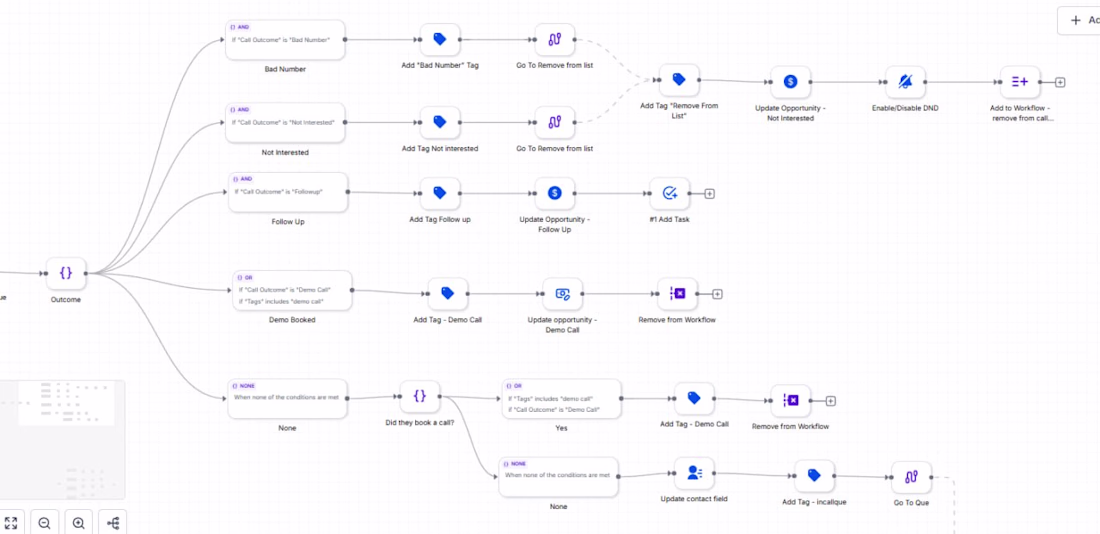Open the Outcome condition node
This screenshot has height=534, width=1100.
click(x=66, y=274)
